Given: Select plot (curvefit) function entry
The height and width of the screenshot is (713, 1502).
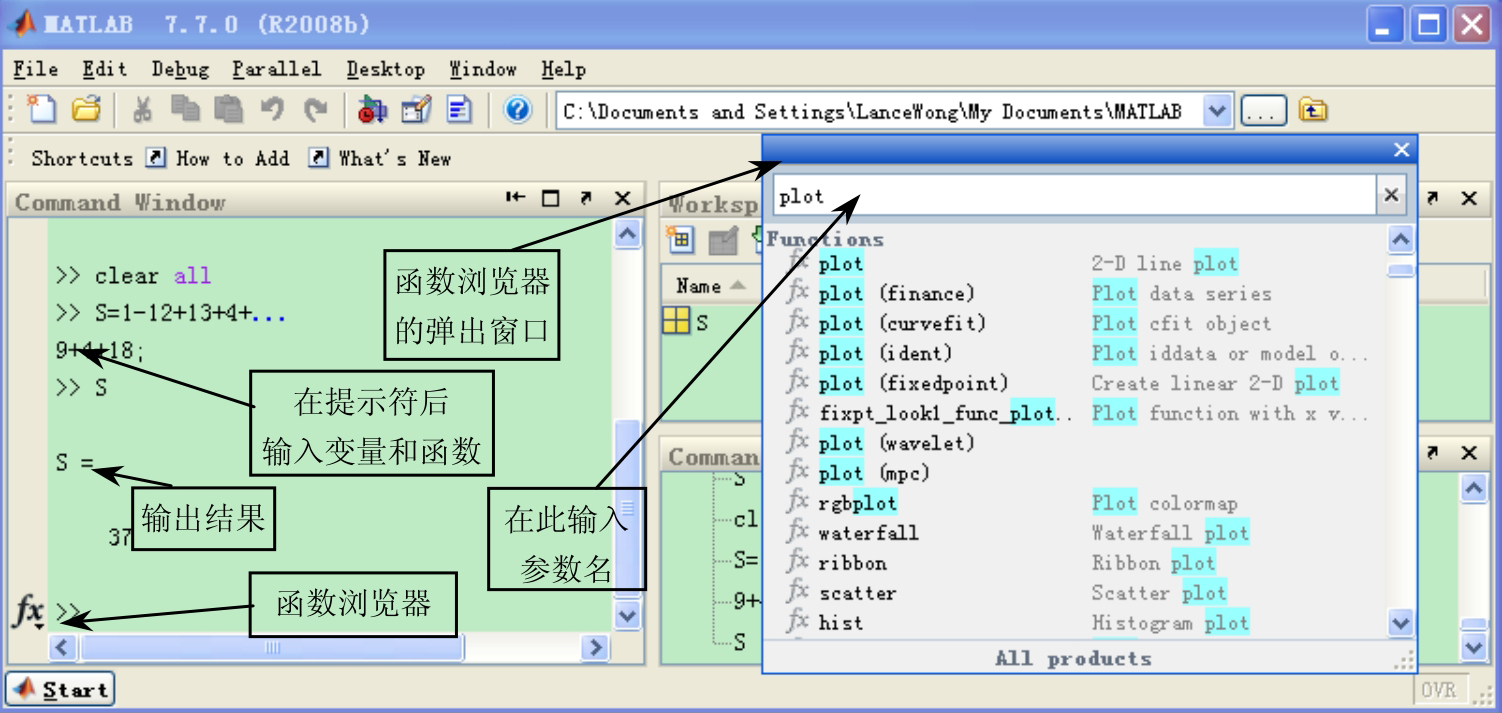Looking at the screenshot, I should click(x=1077, y=324).
